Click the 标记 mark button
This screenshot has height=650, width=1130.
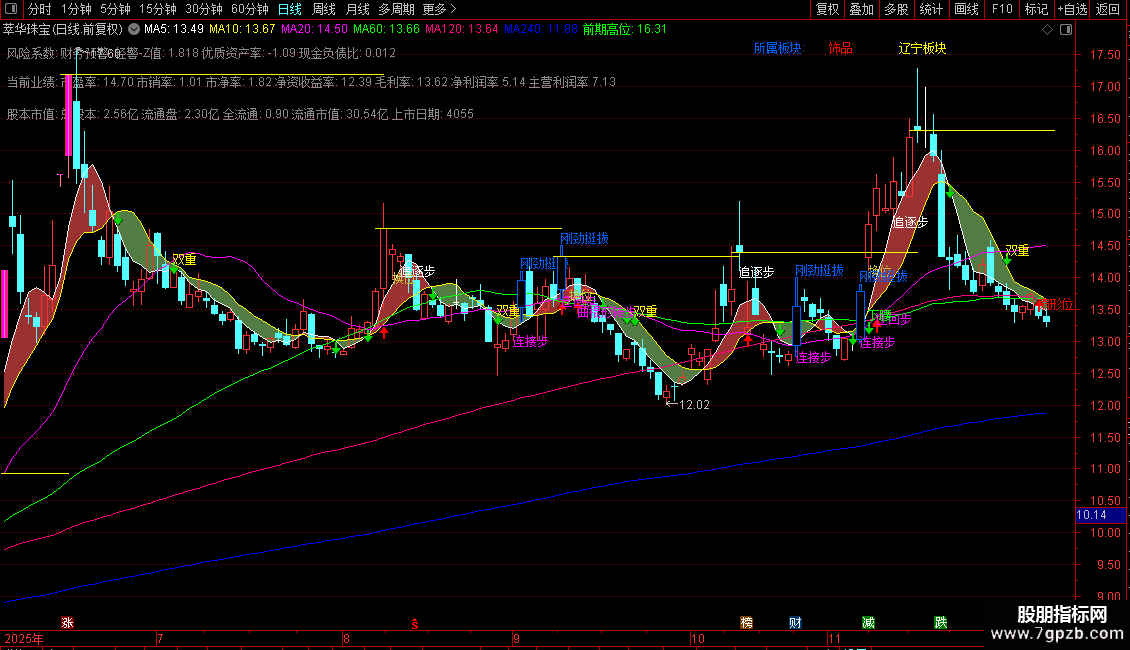click(1036, 9)
